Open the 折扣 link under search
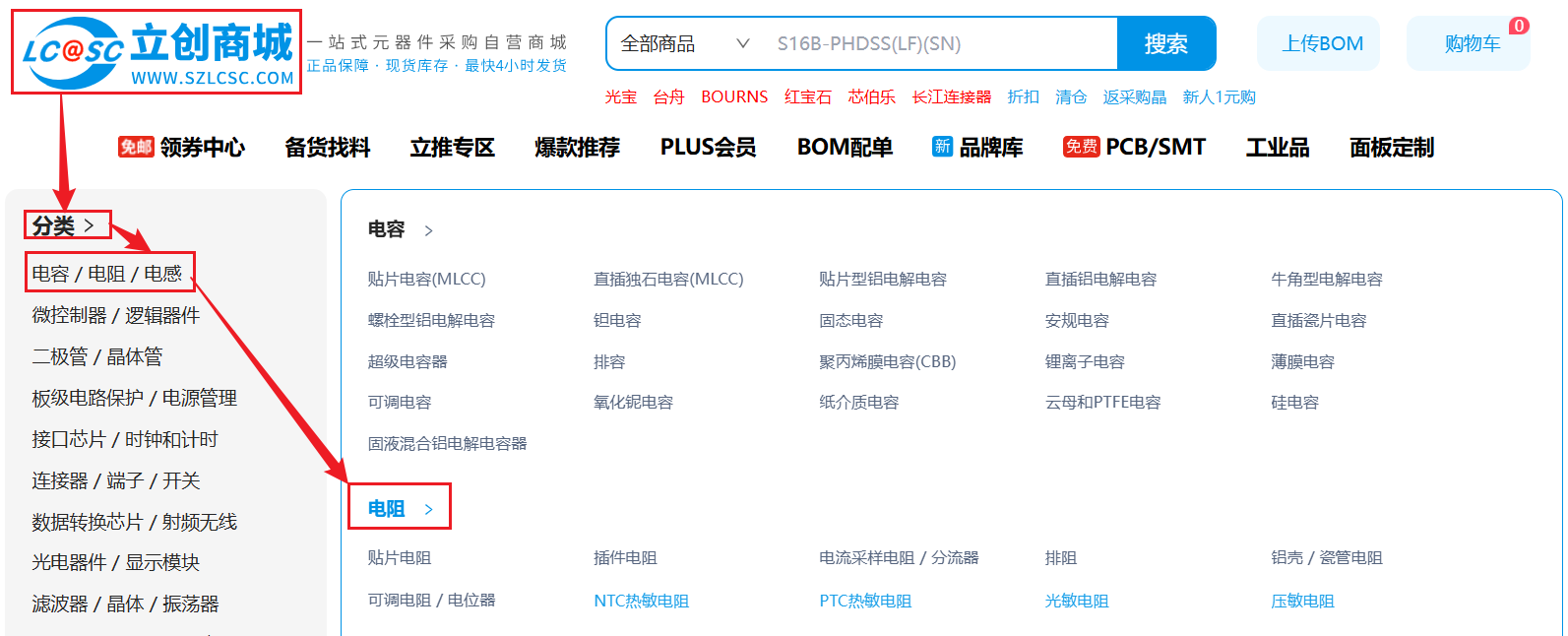 1024,96
